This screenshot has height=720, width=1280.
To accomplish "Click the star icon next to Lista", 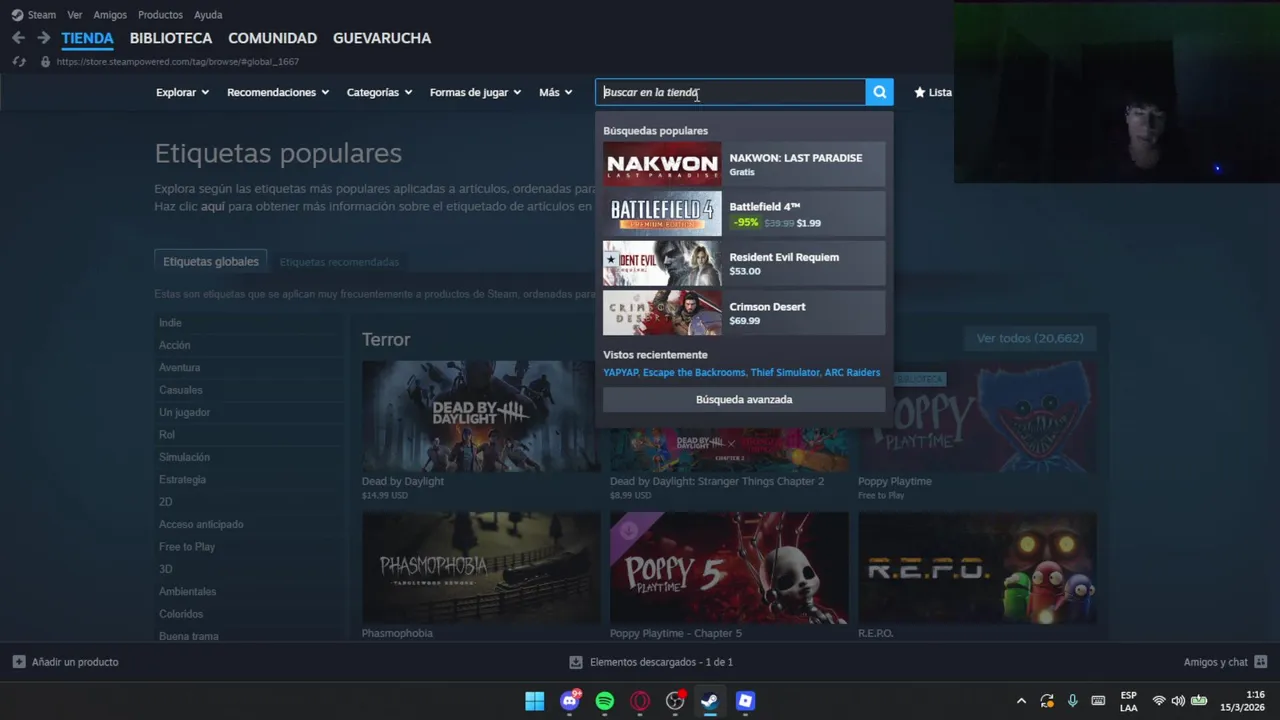I will (x=920, y=92).
